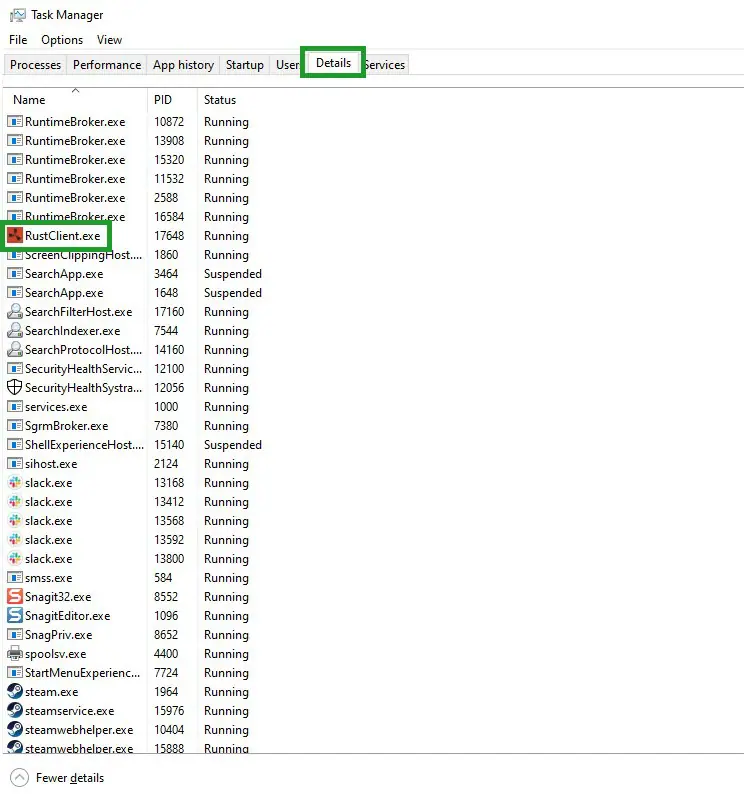Click PID 1000 of services.exe
Screen dimensions: 744x794
[x=166, y=407]
